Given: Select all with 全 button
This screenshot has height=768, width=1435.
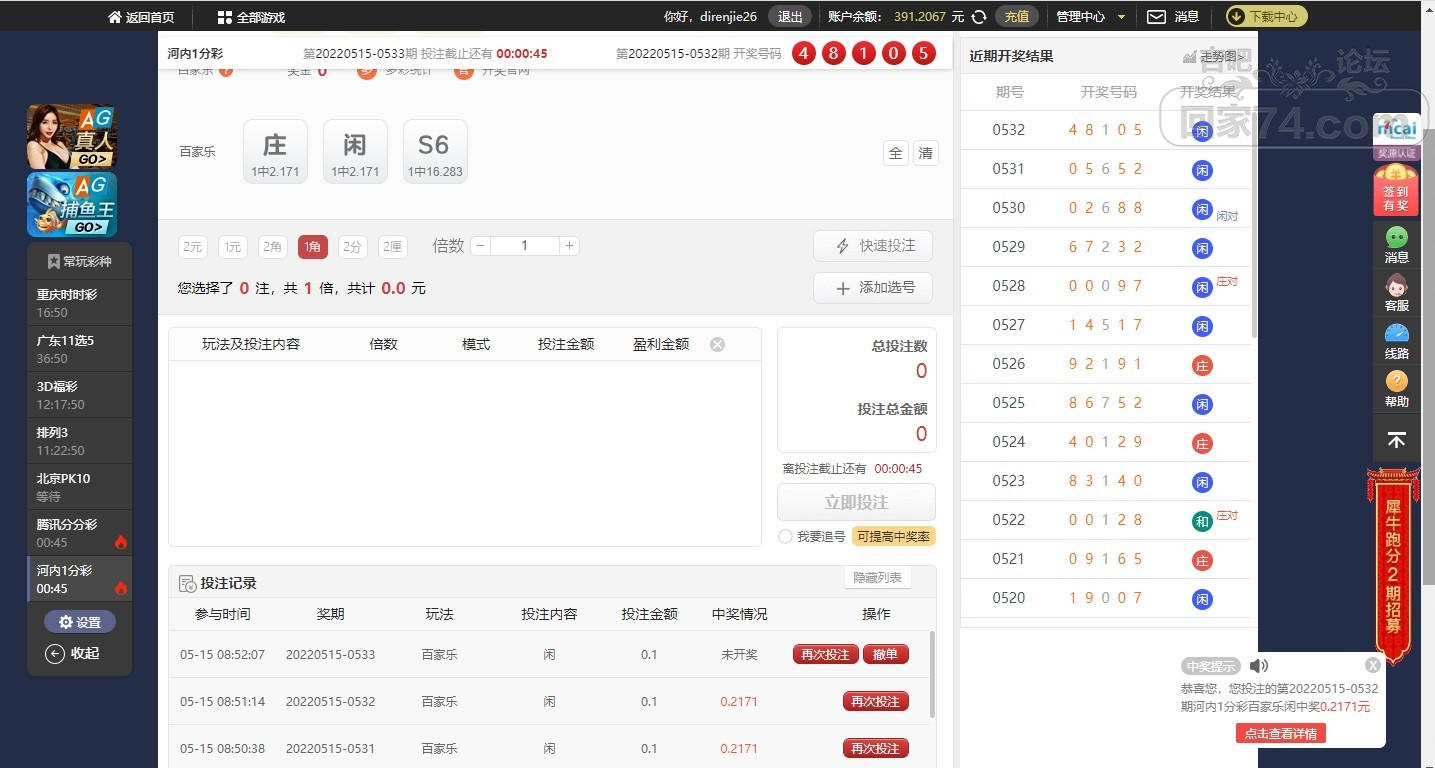Looking at the screenshot, I should [895, 153].
